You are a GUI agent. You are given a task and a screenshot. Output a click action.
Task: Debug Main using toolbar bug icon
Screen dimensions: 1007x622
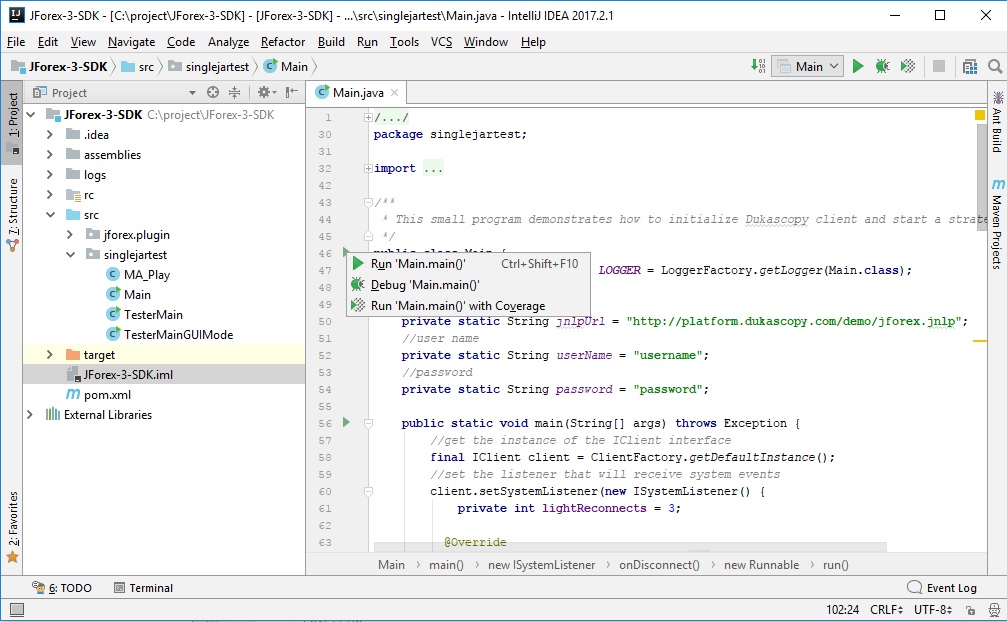(x=882, y=66)
